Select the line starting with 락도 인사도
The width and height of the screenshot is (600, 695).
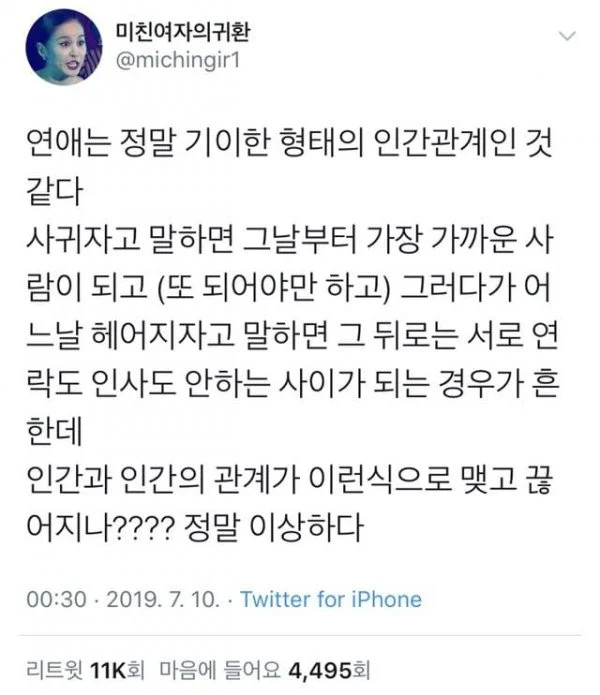point(292,383)
